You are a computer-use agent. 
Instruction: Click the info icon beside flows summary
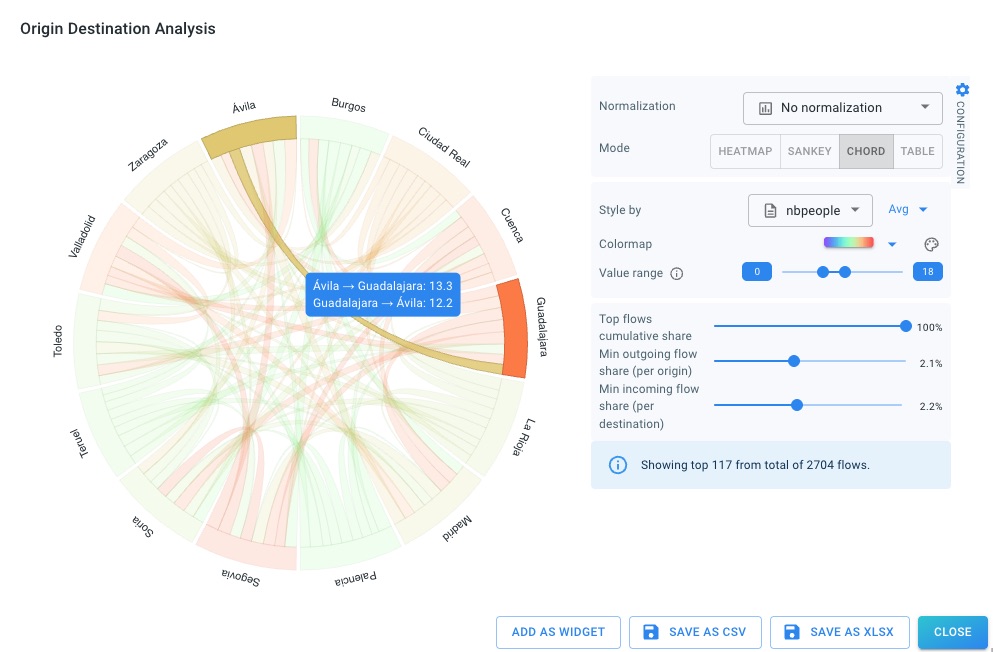coord(618,464)
